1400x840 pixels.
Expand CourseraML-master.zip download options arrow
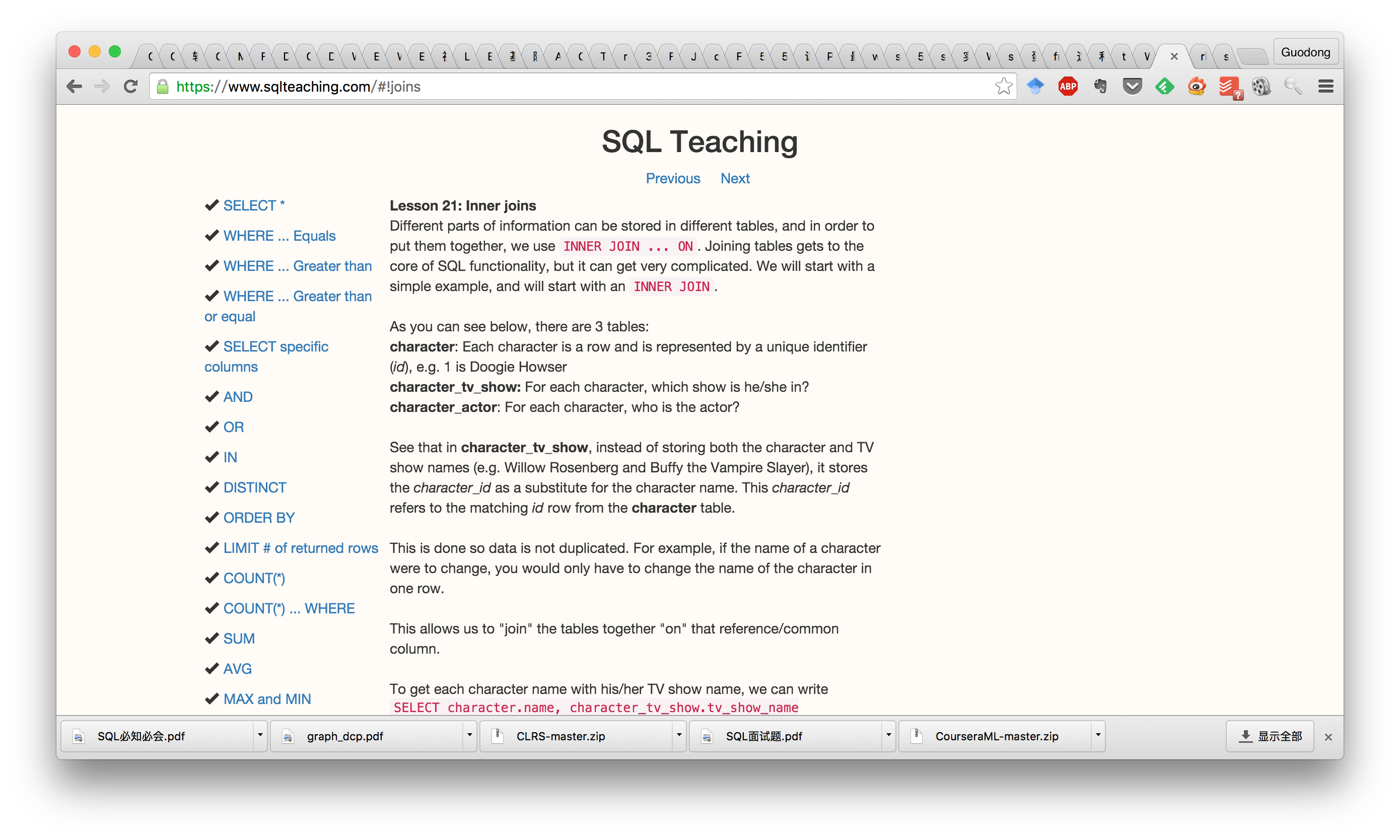click(x=1097, y=735)
